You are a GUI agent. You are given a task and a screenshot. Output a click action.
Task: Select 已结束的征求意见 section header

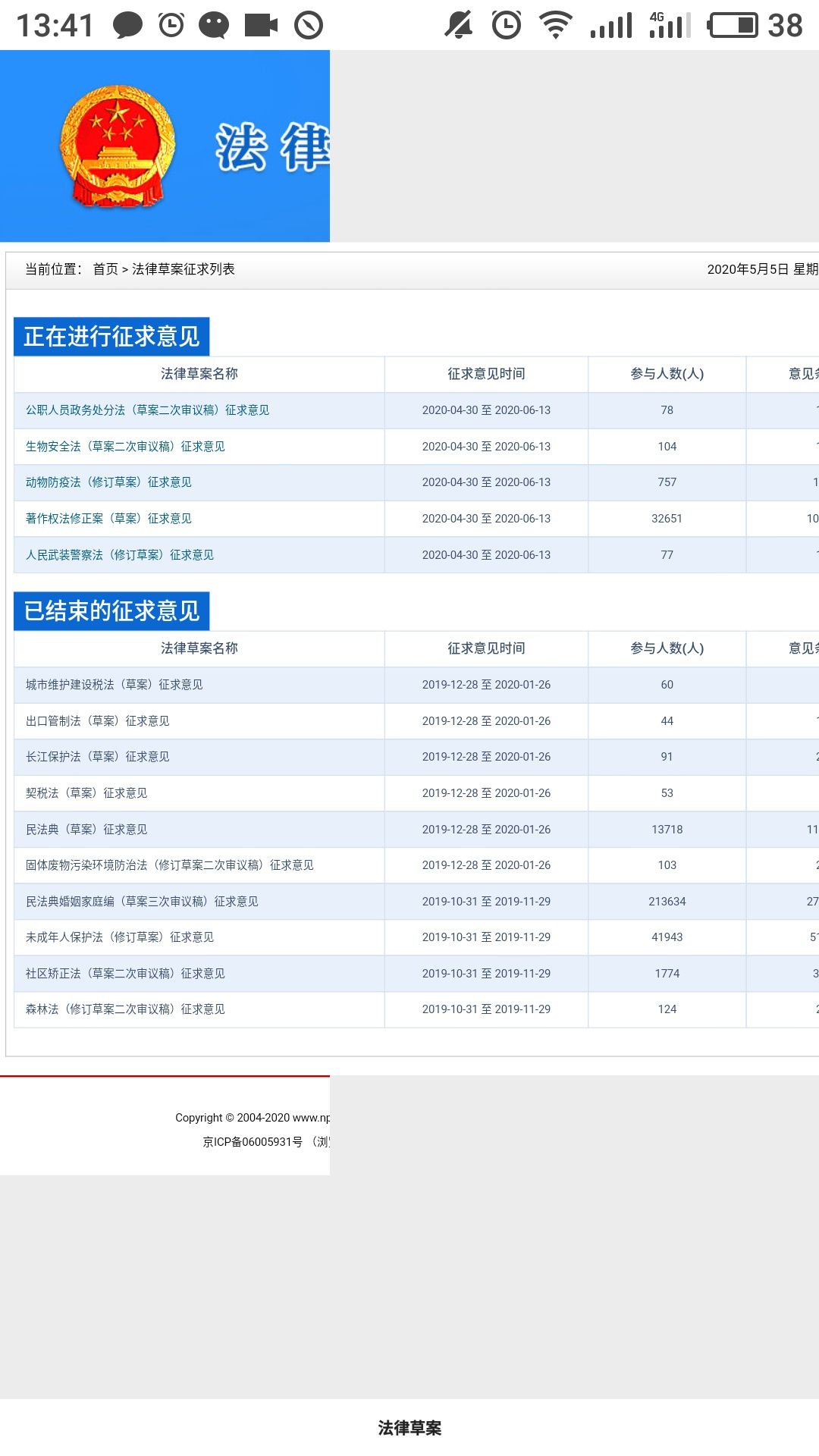(111, 610)
